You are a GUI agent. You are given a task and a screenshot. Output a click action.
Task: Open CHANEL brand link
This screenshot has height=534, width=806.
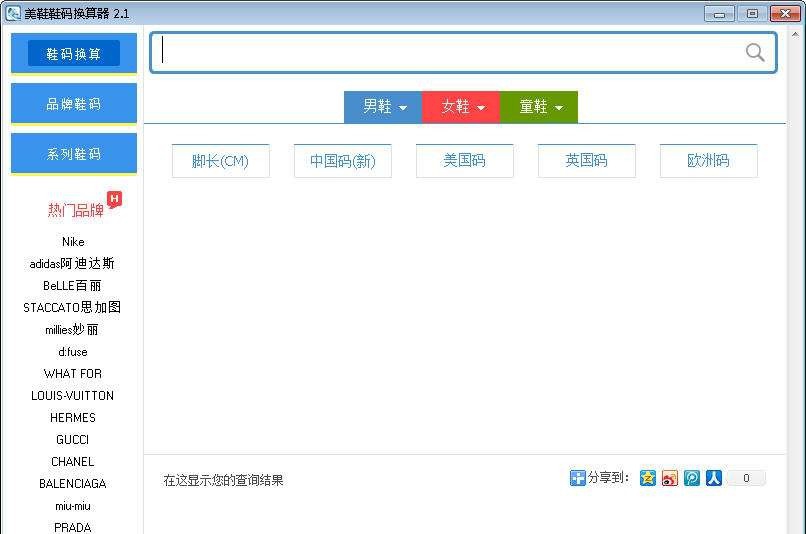72,462
